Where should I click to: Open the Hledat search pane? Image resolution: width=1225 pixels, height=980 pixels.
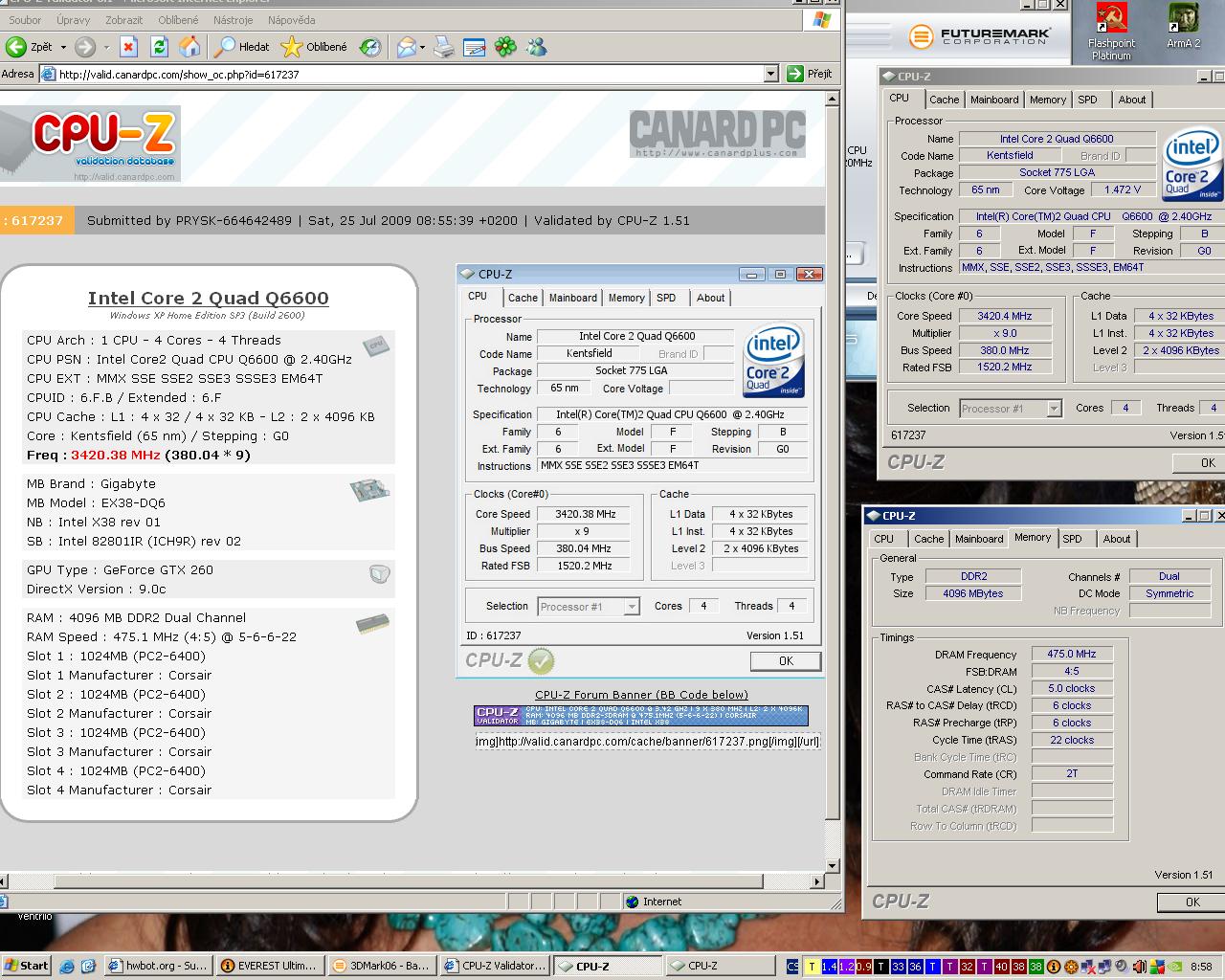(242, 46)
